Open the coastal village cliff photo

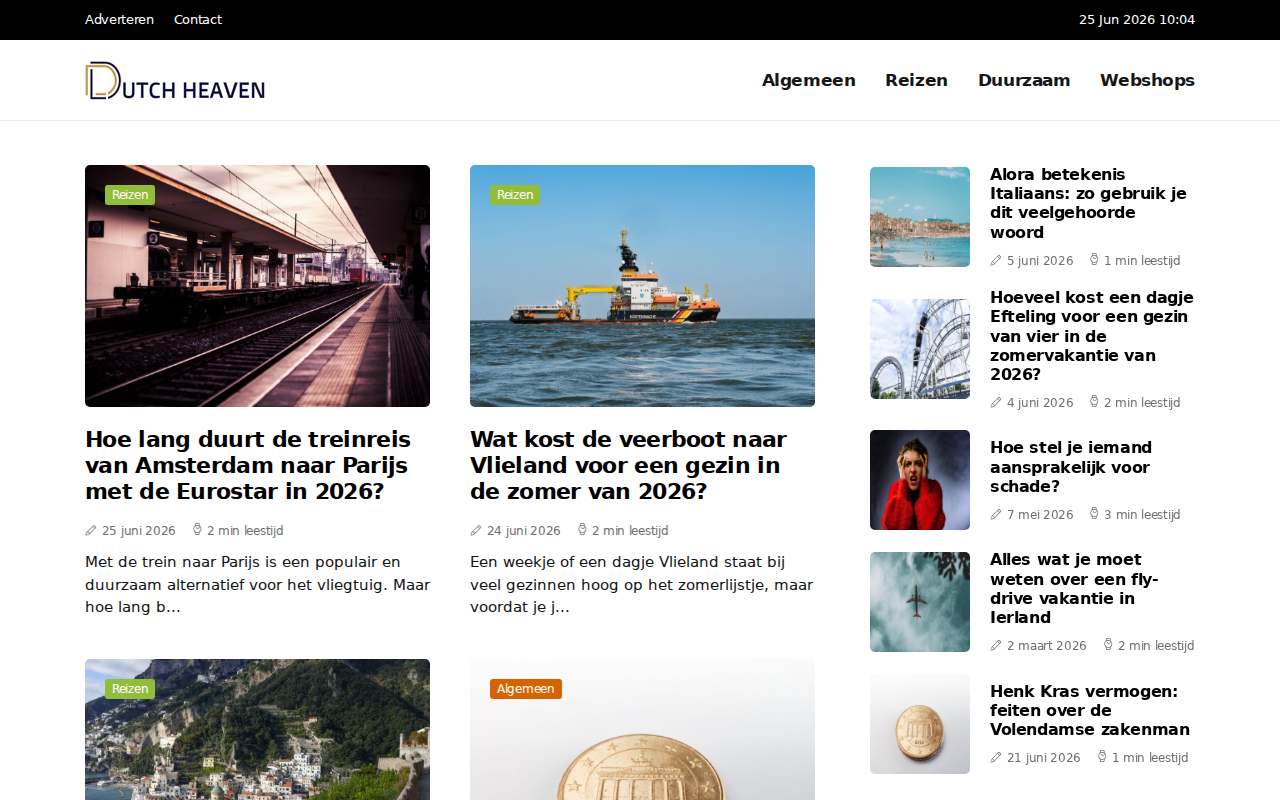point(257,730)
